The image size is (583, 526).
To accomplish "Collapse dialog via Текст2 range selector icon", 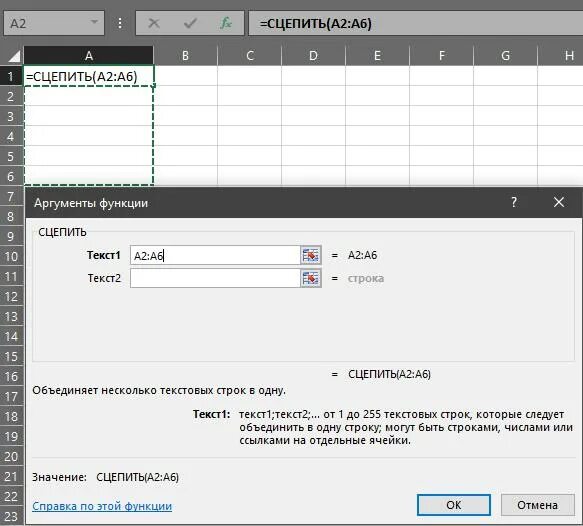I will click(310, 278).
